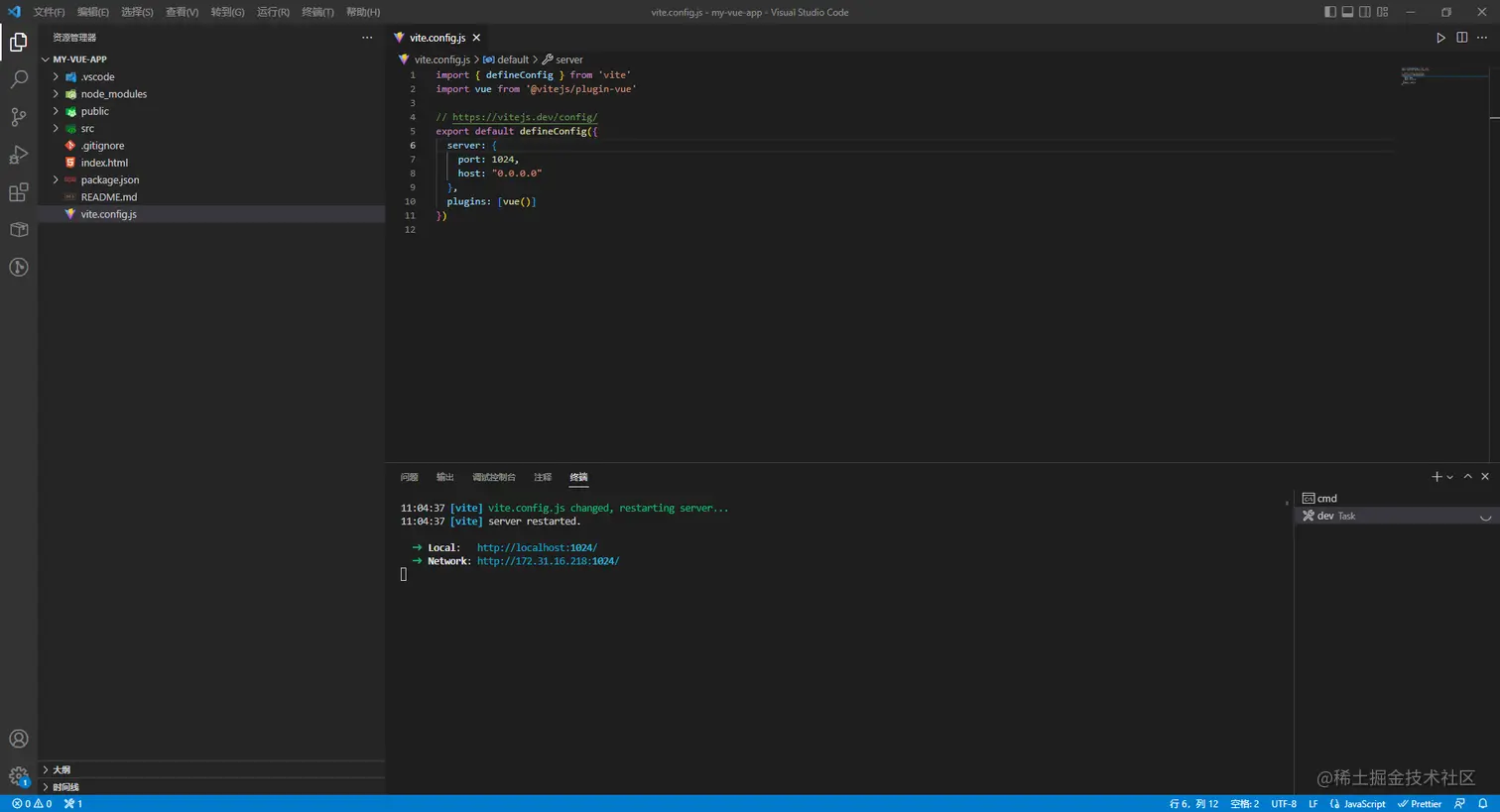Open the Search view in activity bar
The height and width of the screenshot is (812, 1500).
pyautogui.click(x=19, y=79)
